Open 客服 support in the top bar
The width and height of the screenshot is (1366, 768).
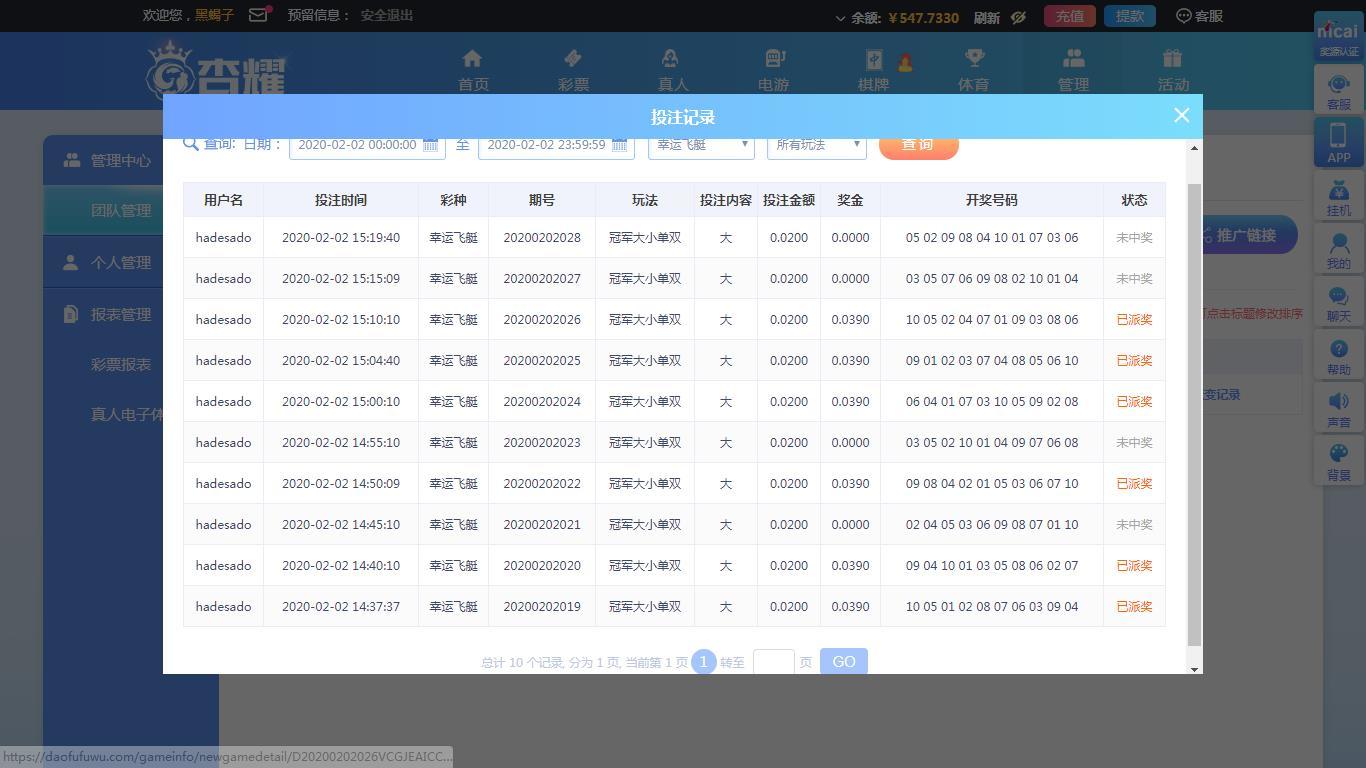coord(1199,16)
